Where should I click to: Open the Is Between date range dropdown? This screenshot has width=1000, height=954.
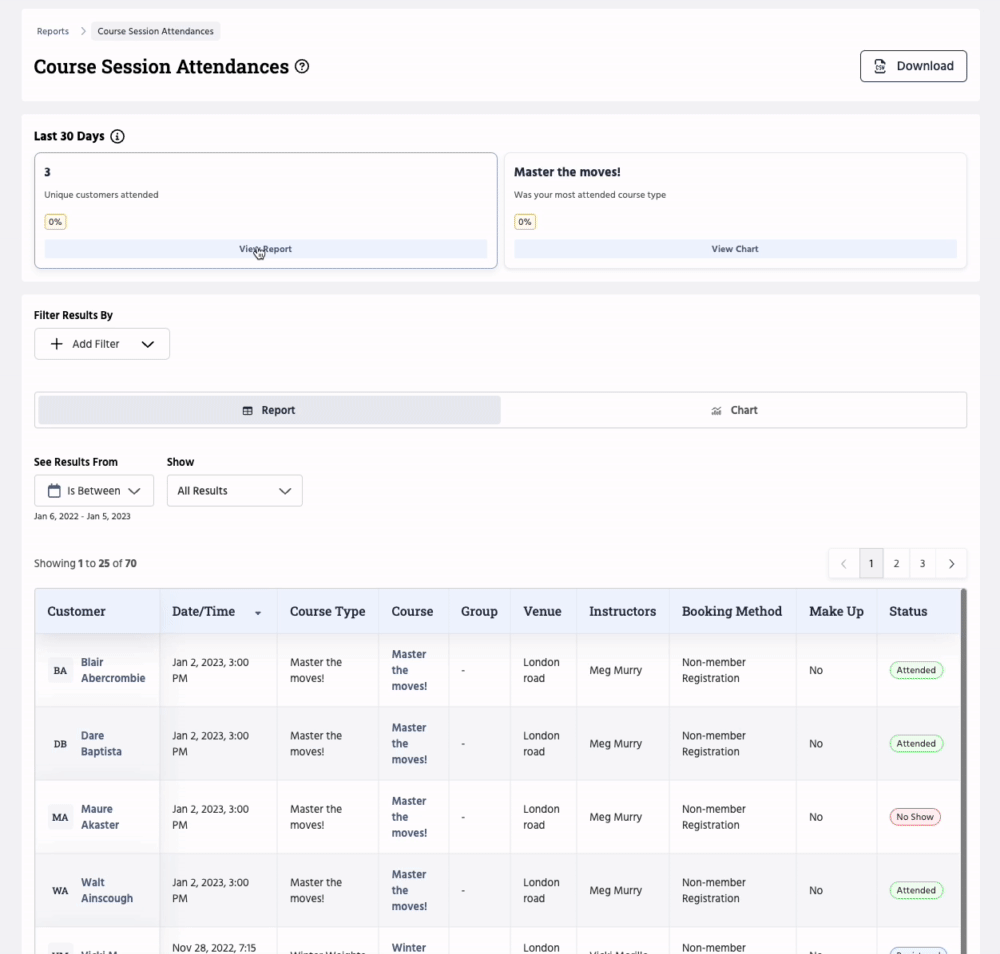pos(134,491)
